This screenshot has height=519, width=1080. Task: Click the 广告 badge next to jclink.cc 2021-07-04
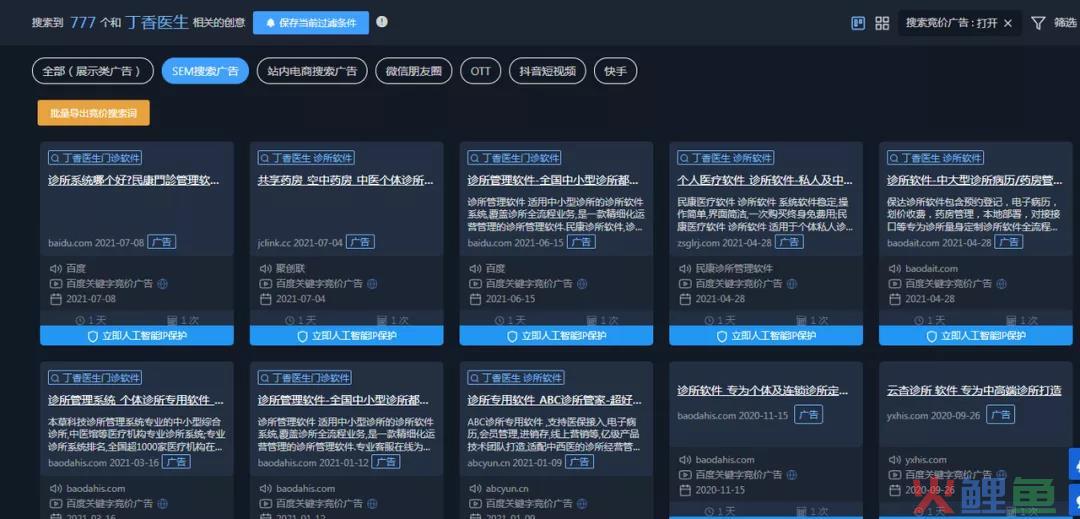pyautogui.click(x=360, y=242)
